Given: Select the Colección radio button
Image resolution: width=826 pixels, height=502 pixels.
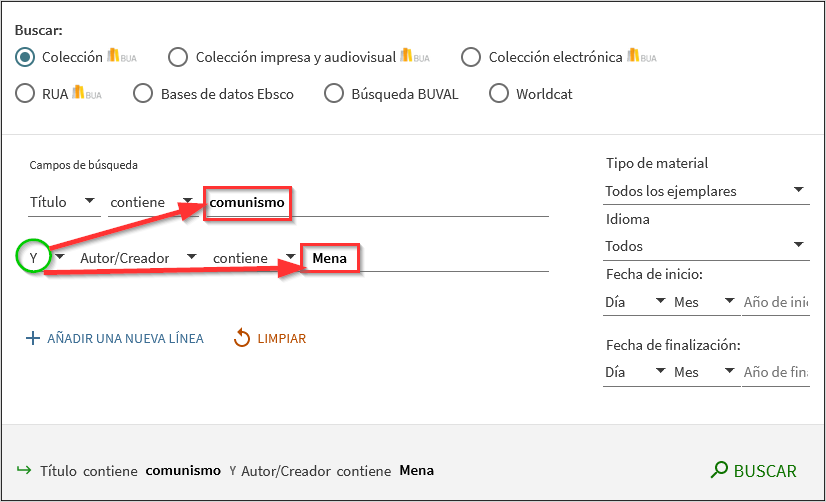Looking at the screenshot, I should (x=26, y=57).
